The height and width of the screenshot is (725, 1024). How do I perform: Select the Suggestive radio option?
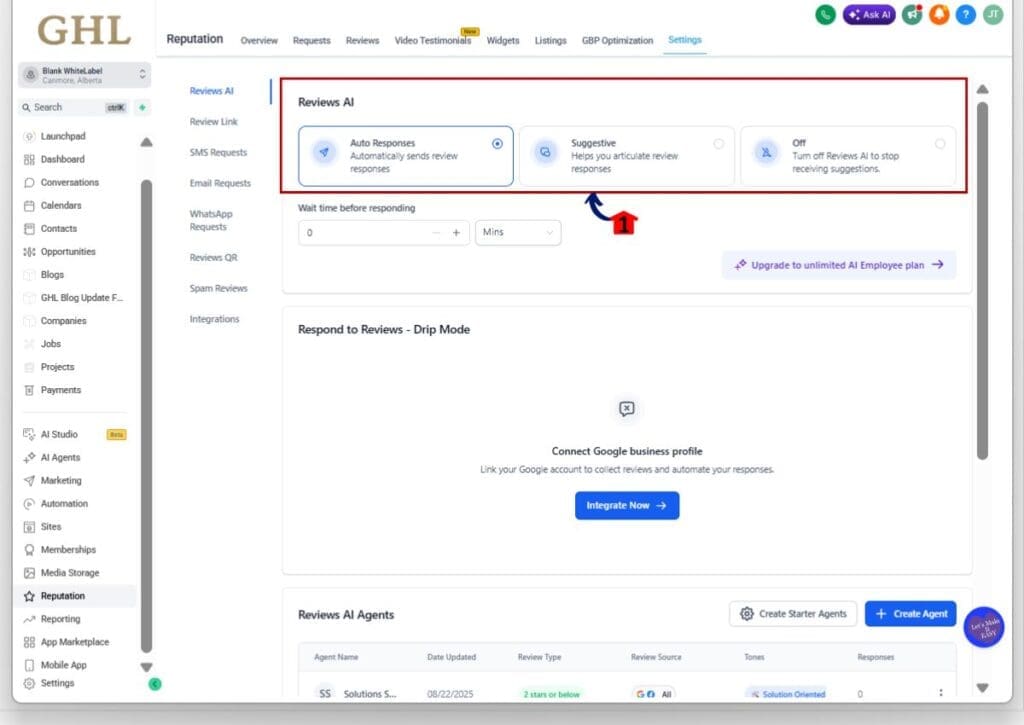tap(718, 144)
